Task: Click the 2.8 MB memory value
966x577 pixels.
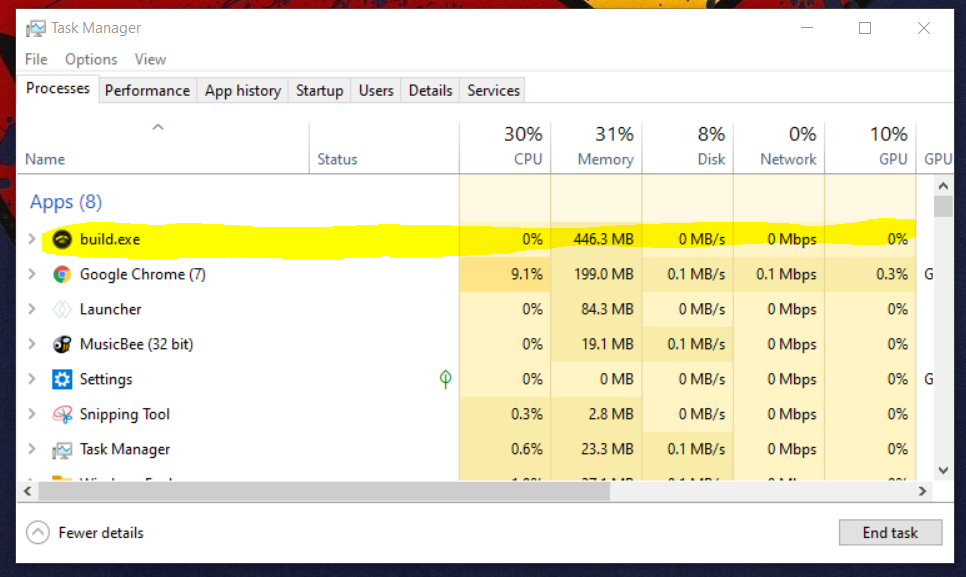Action: 611,414
